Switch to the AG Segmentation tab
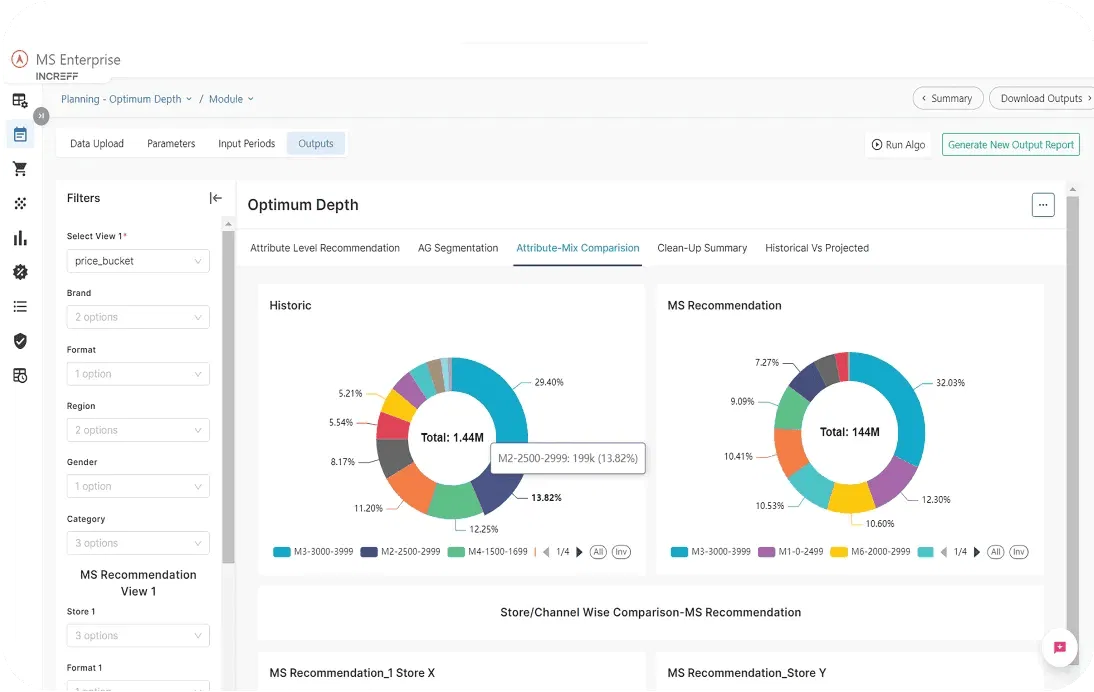The height and width of the screenshot is (692, 1094). pos(457,248)
